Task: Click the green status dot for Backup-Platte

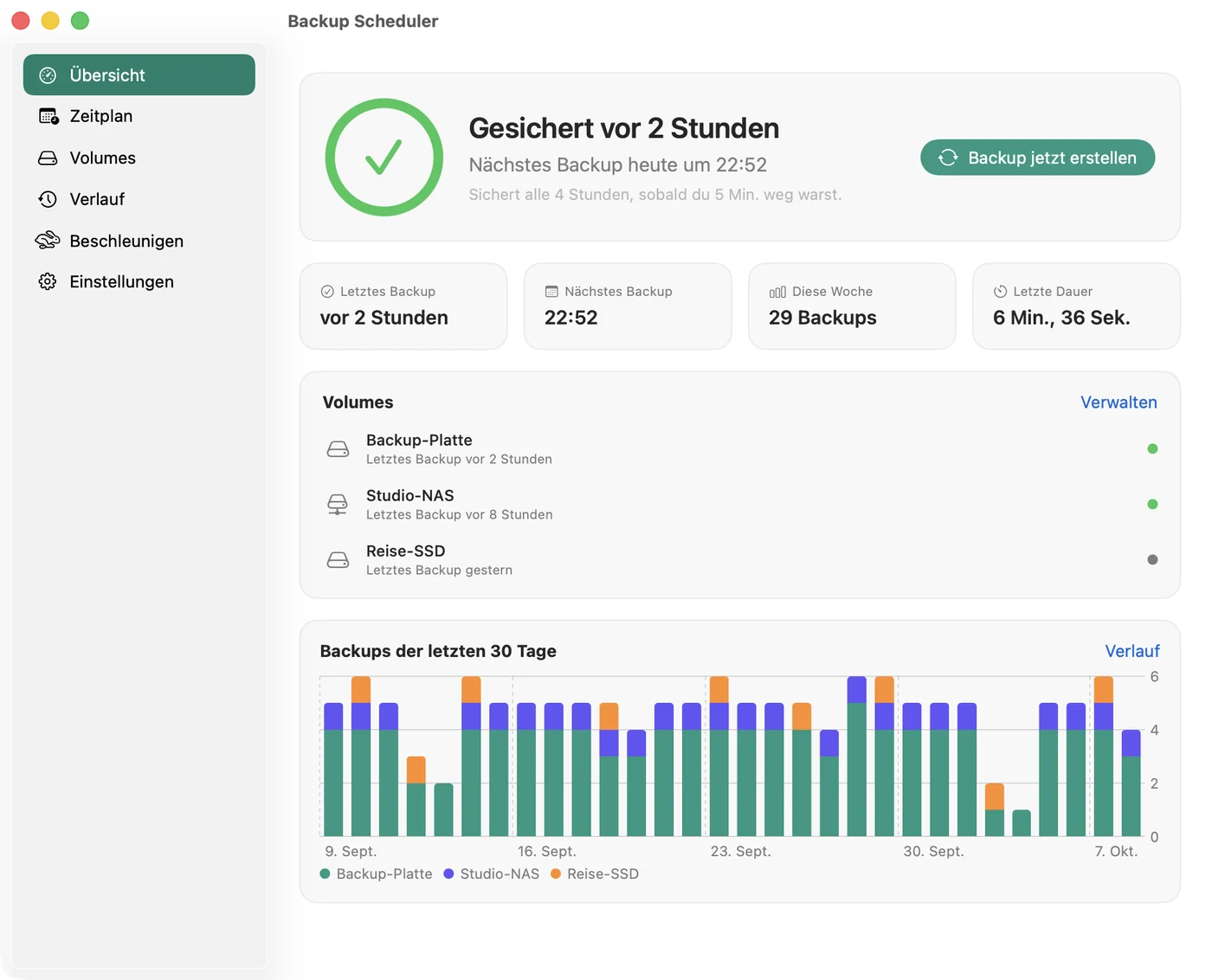Action: pyautogui.click(x=1152, y=448)
